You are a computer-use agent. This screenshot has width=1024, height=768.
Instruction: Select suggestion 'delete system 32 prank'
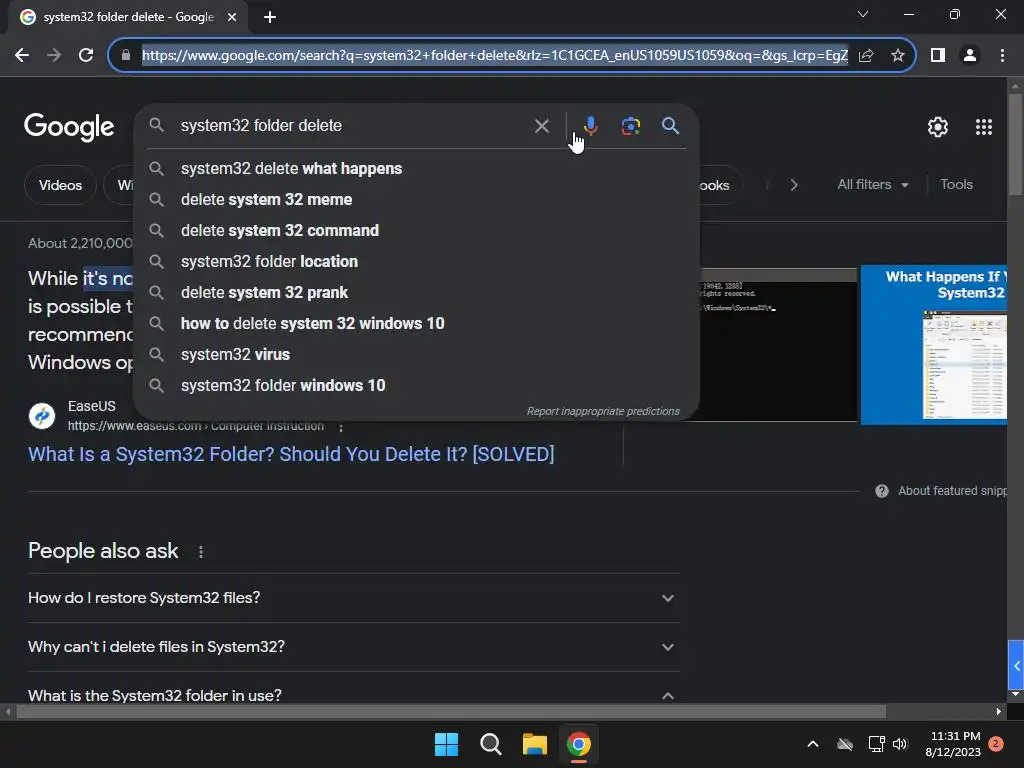point(415,293)
